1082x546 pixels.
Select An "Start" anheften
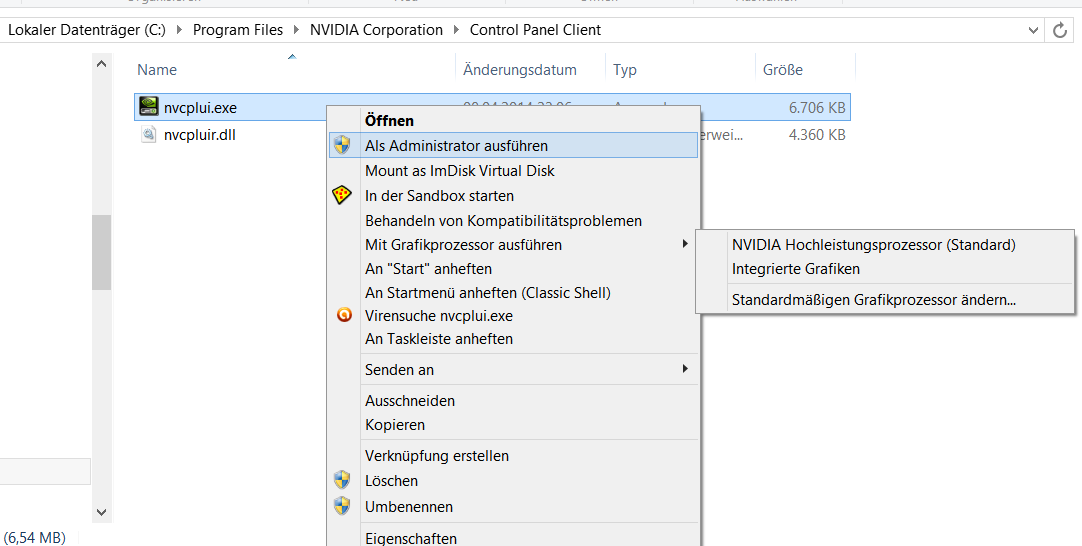pos(513,269)
